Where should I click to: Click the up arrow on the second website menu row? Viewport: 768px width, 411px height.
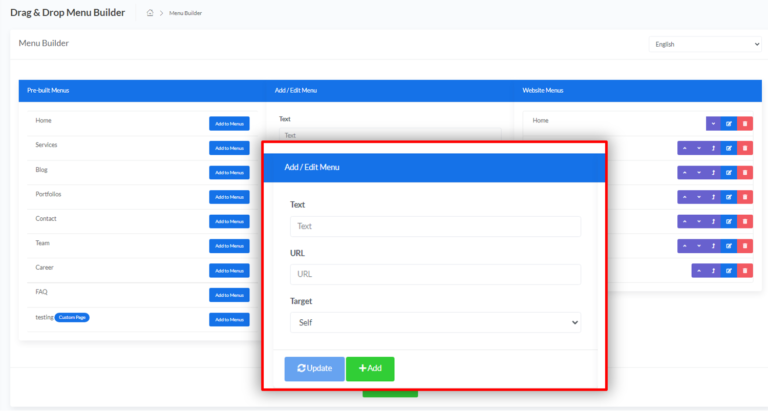685,148
